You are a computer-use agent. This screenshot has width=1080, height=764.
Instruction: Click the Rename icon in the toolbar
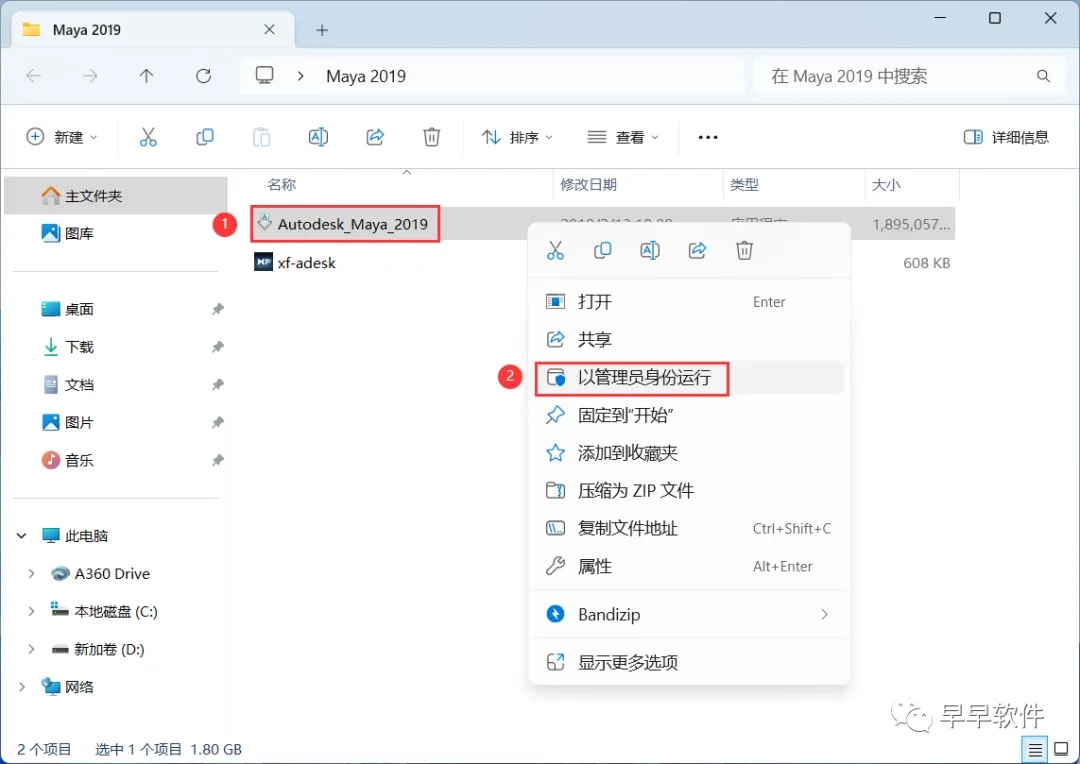click(x=318, y=137)
